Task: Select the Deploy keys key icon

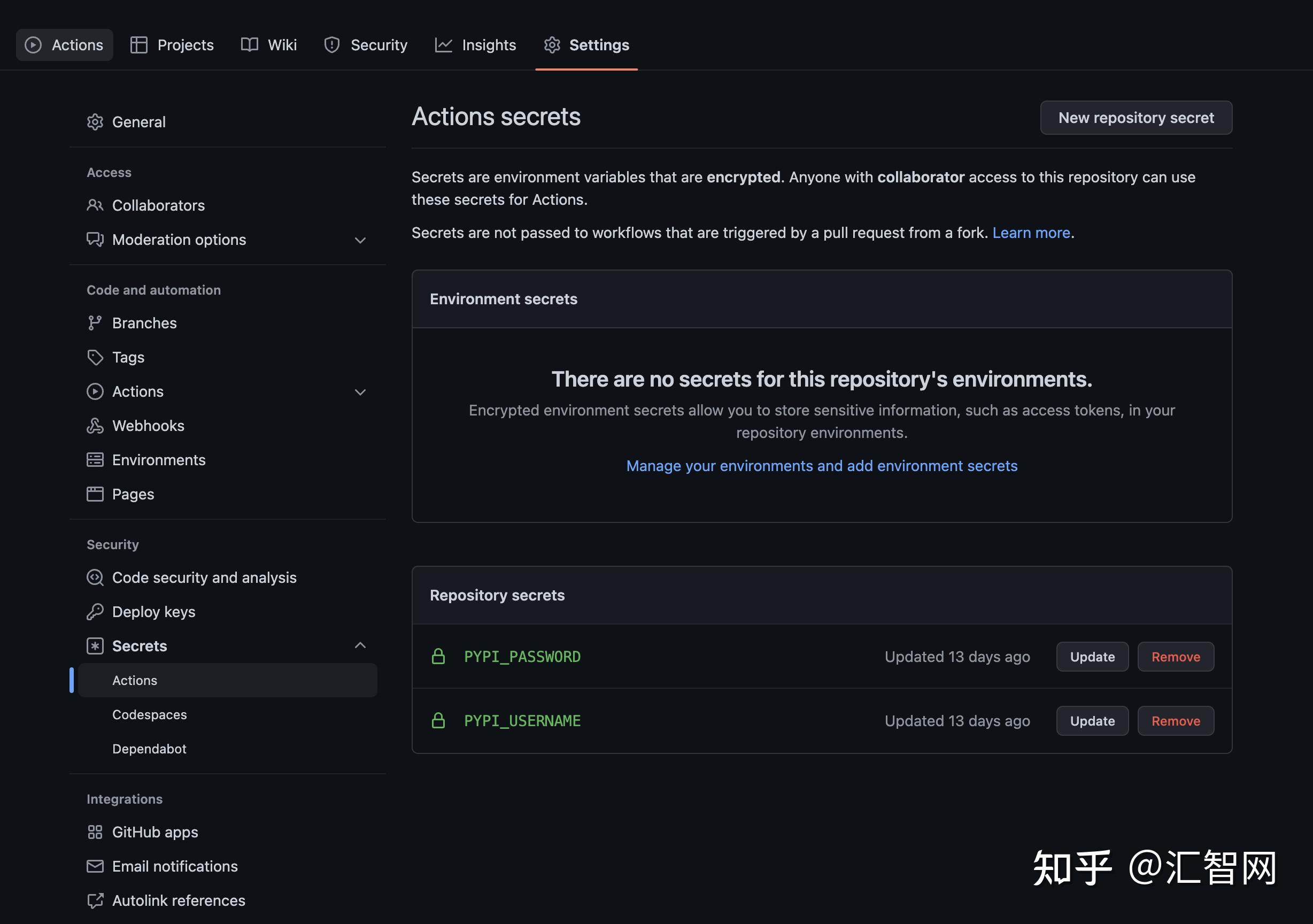Action: tap(95, 612)
